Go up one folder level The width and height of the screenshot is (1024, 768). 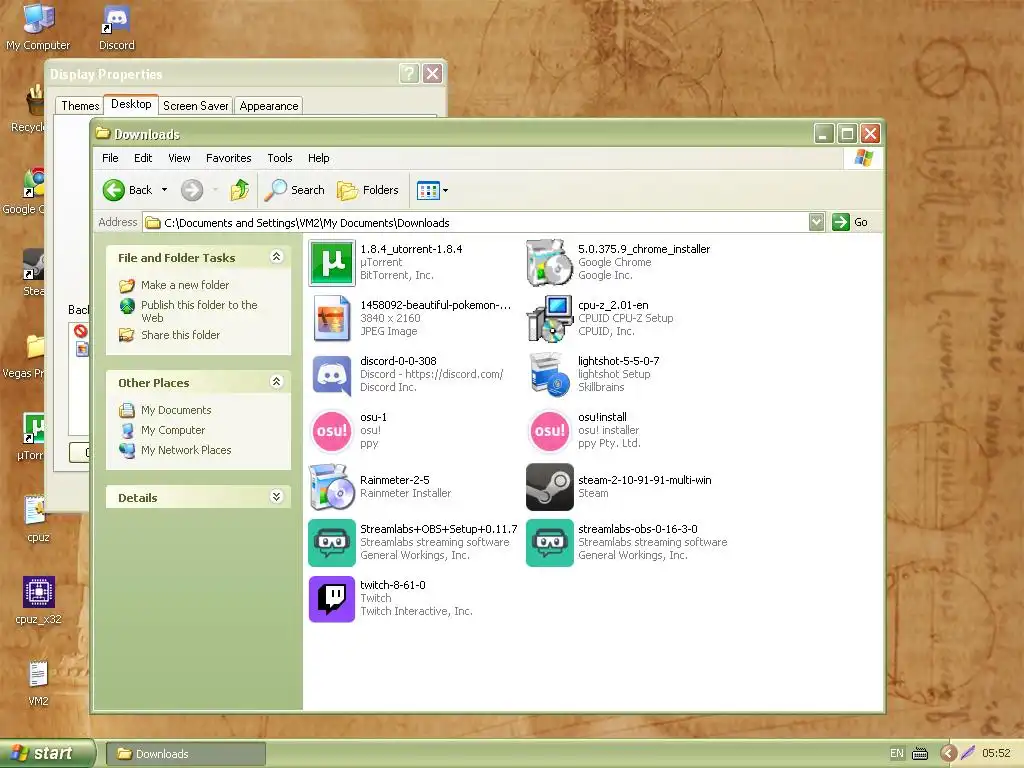[x=240, y=190]
